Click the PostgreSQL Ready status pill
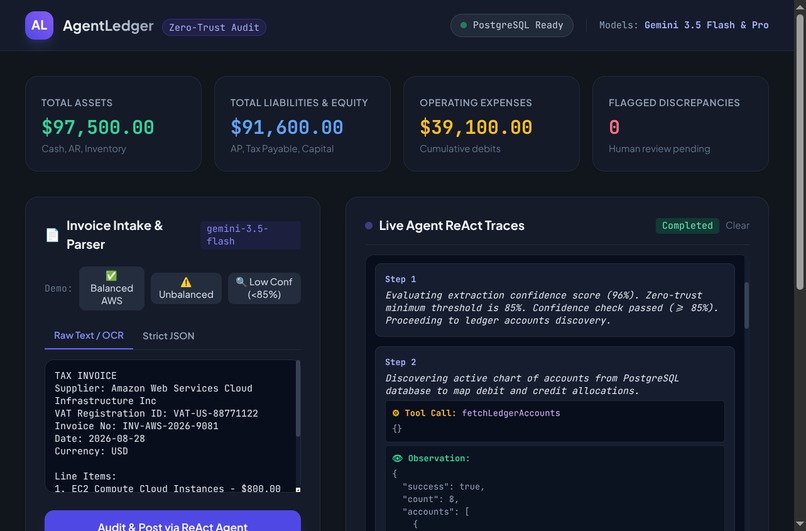Screen dimensions: 806x531 point(512,25)
